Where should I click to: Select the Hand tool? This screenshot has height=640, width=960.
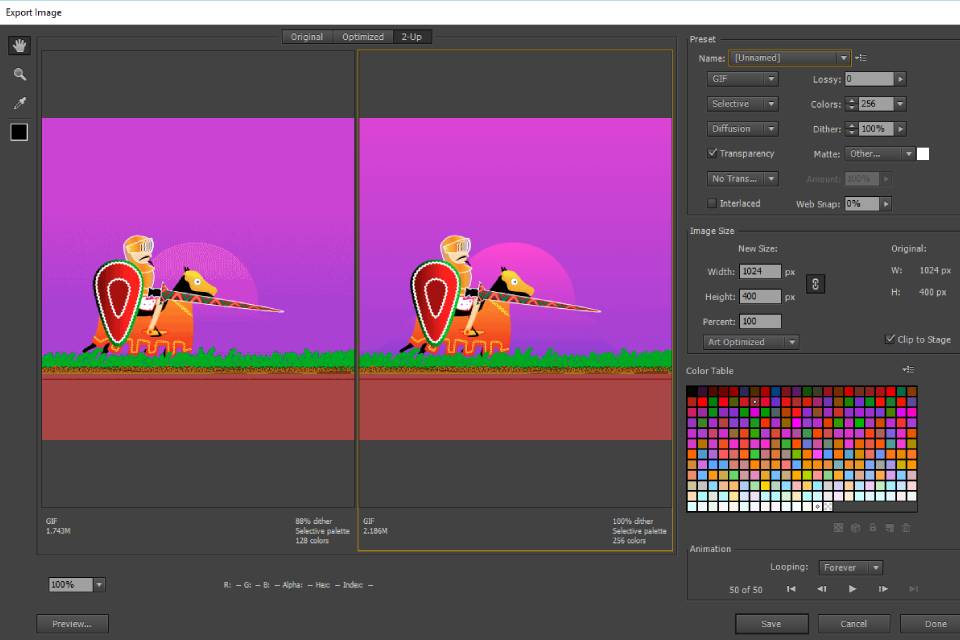click(x=18, y=45)
